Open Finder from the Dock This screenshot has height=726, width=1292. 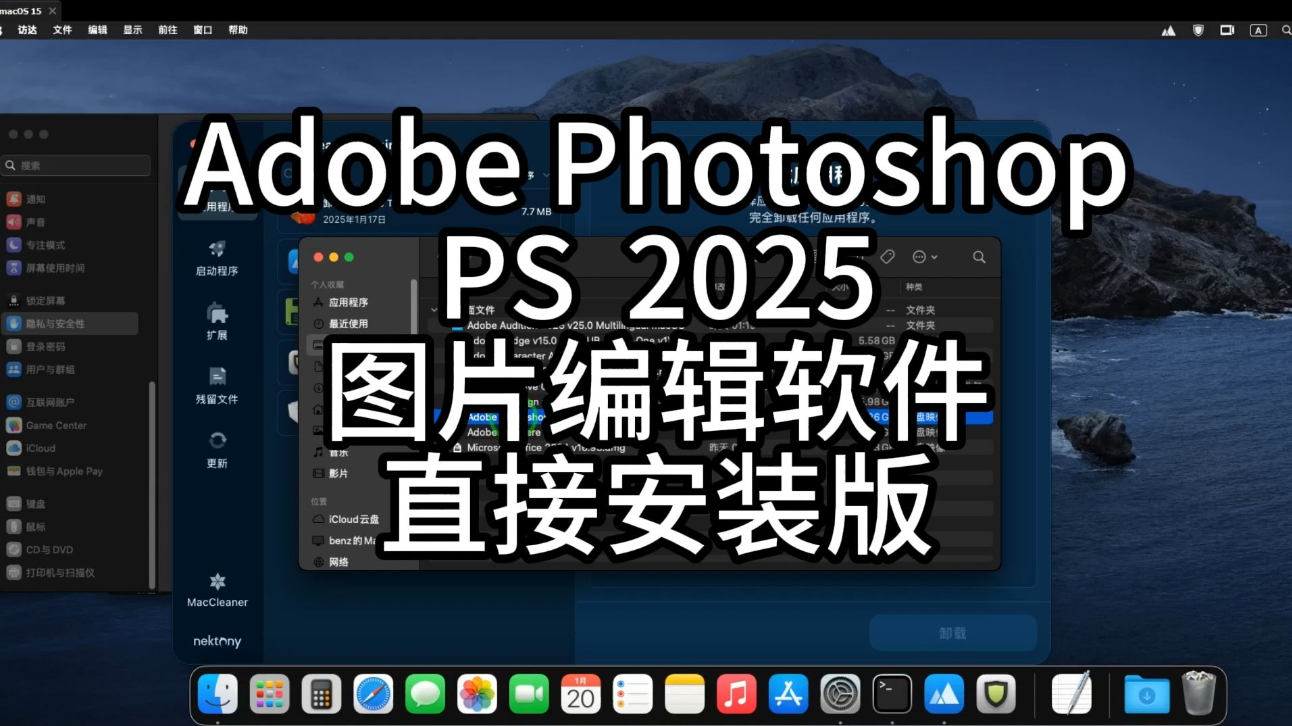click(x=217, y=693)
